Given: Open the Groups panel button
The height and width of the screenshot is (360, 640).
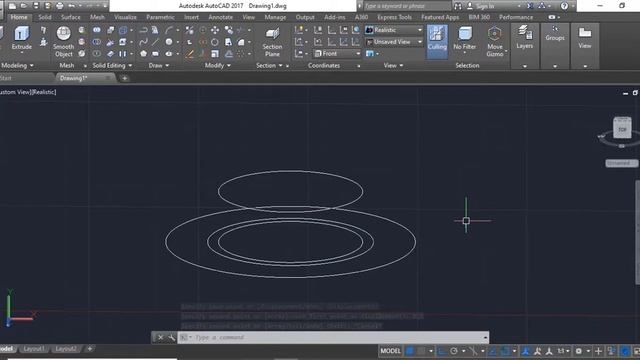Looking at the screenshot, I should point(555,33).
